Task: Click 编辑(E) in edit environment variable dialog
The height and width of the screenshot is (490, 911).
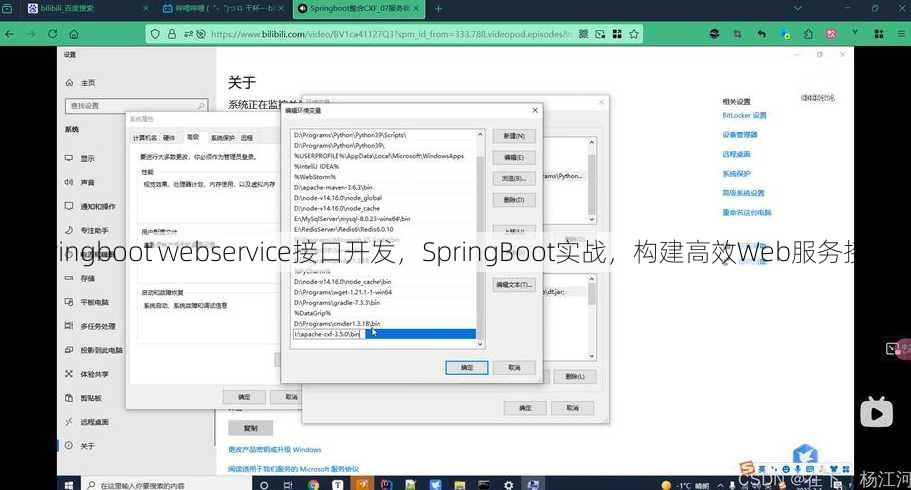Action: pos(514,158)
